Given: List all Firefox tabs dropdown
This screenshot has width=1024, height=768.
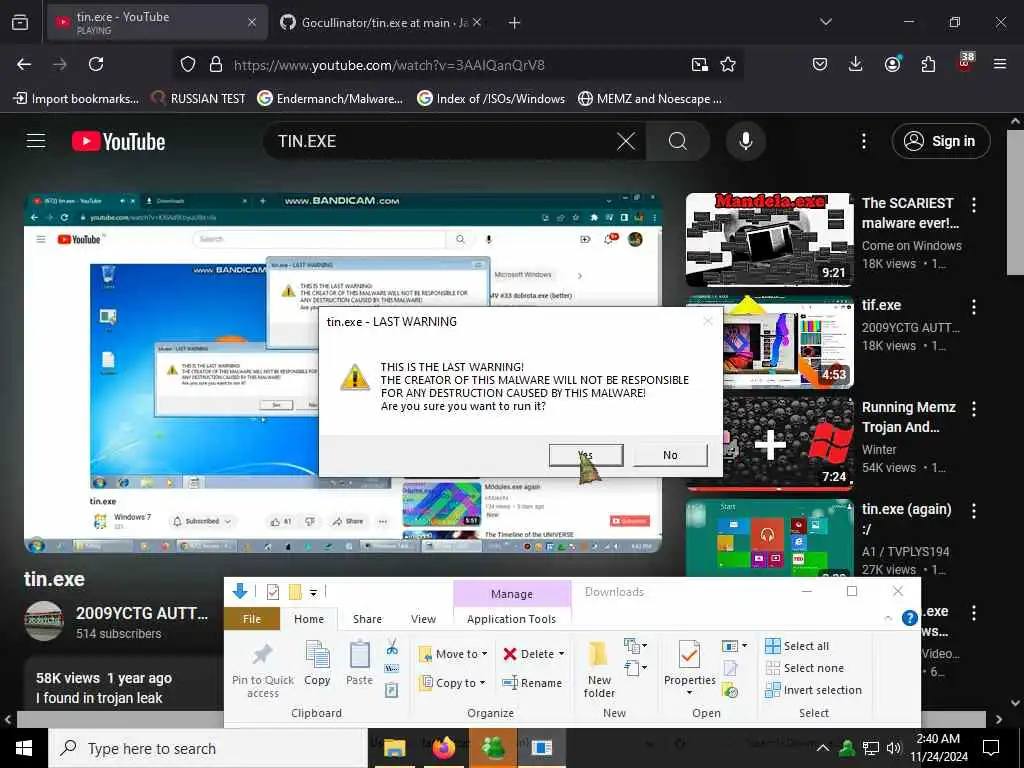Looking at the screenshot, I should [825, 22].
